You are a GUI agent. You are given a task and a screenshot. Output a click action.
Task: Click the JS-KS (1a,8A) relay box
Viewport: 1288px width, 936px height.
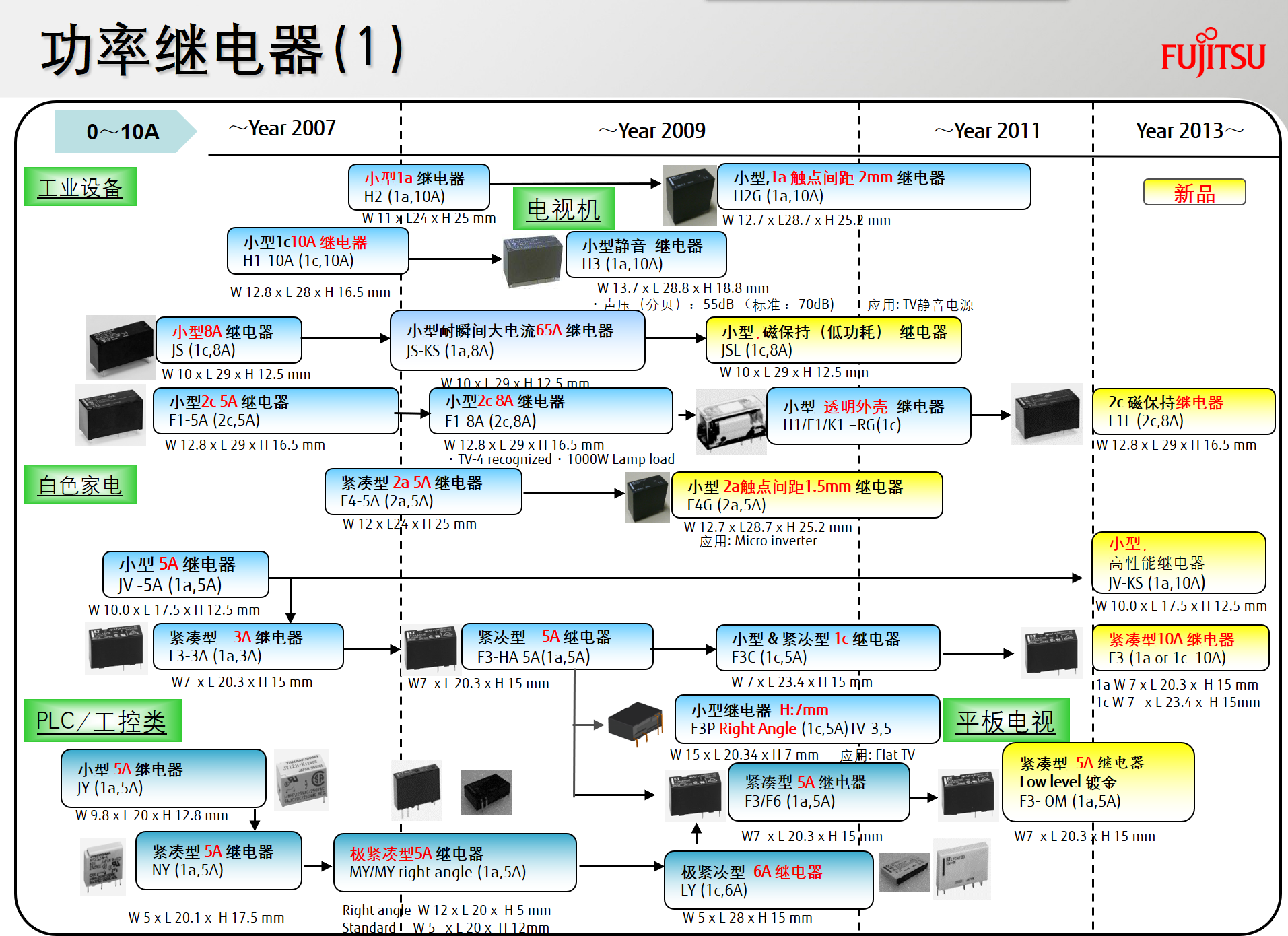[x=517, y=340]
